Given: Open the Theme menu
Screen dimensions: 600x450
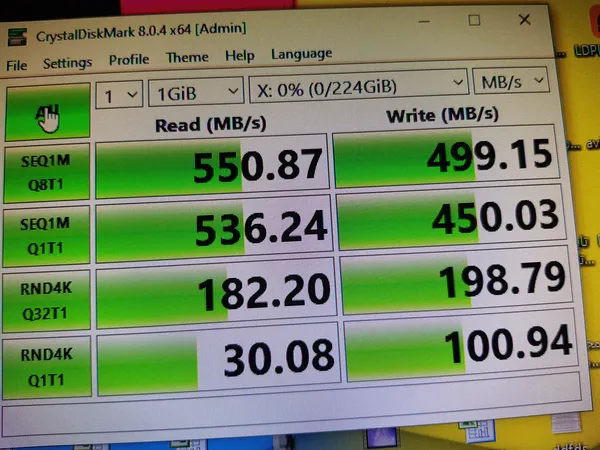Looking at the screenshot, I should [187, 58].
